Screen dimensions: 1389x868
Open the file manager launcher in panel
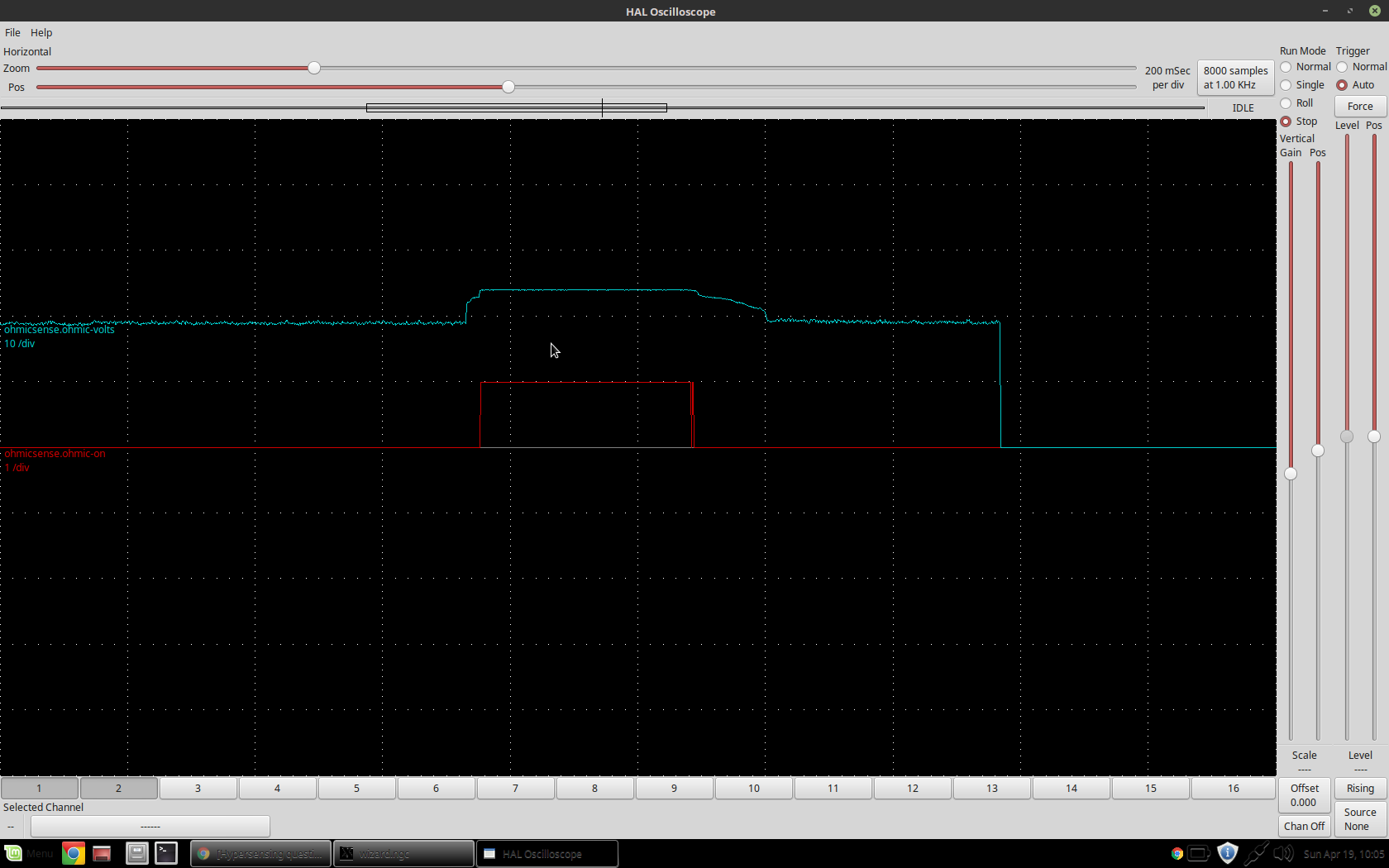click(x=136, y=853)
